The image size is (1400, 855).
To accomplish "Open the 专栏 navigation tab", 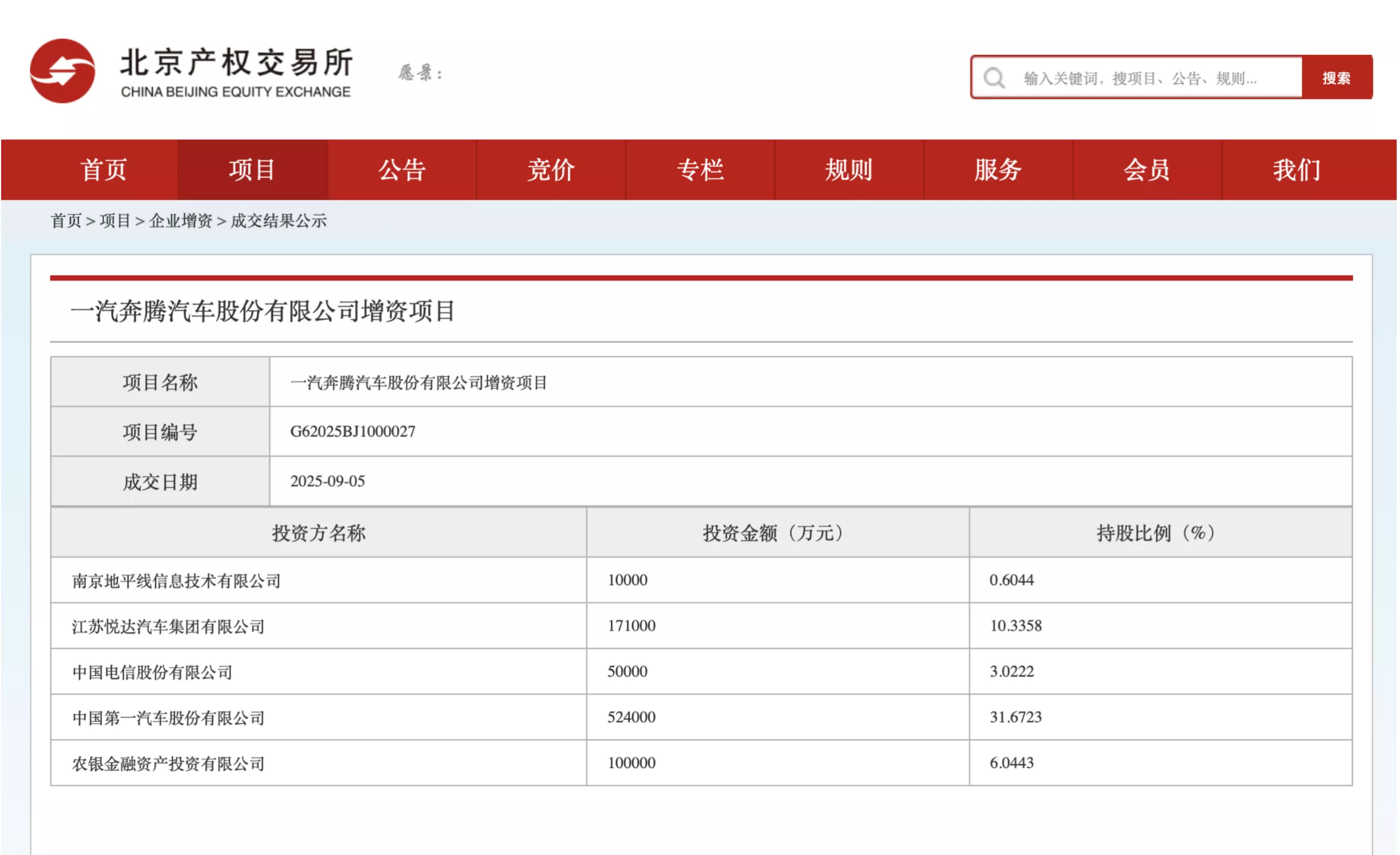I will click(701, 170).
